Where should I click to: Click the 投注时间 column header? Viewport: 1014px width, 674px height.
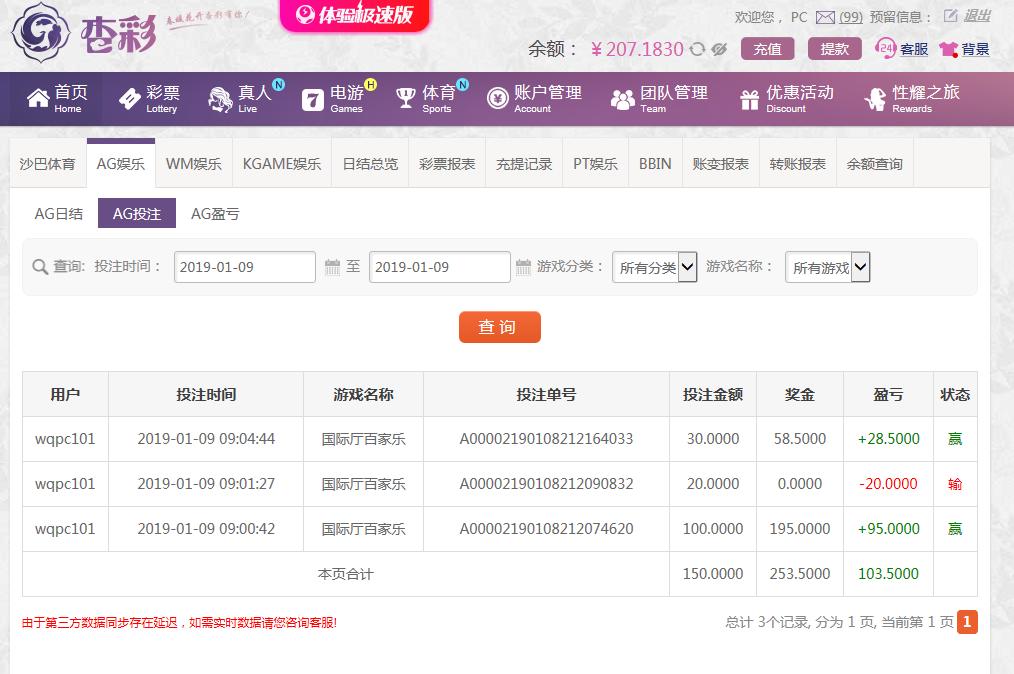point(206,395)
